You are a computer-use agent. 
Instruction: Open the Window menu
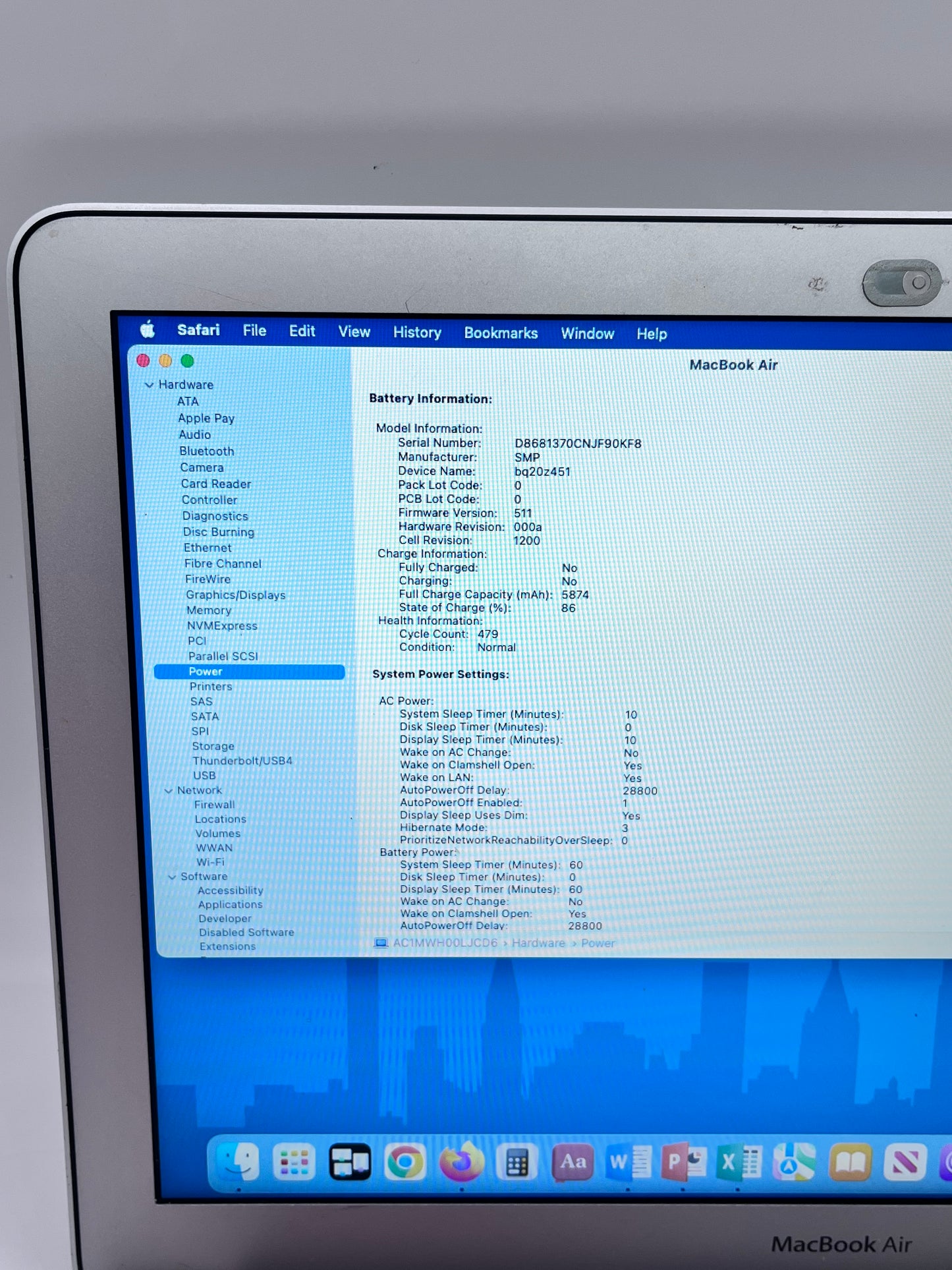coord(587,333)
